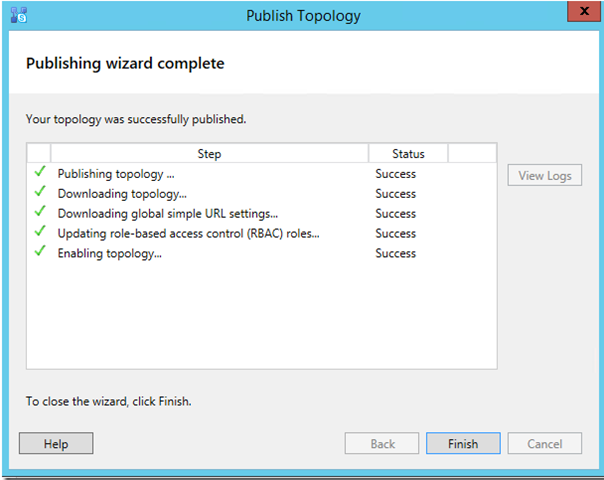The height and width of the screenshot is (480, 604).
Task: Click Success status of global simple URL step
Action: pos(396,214)
